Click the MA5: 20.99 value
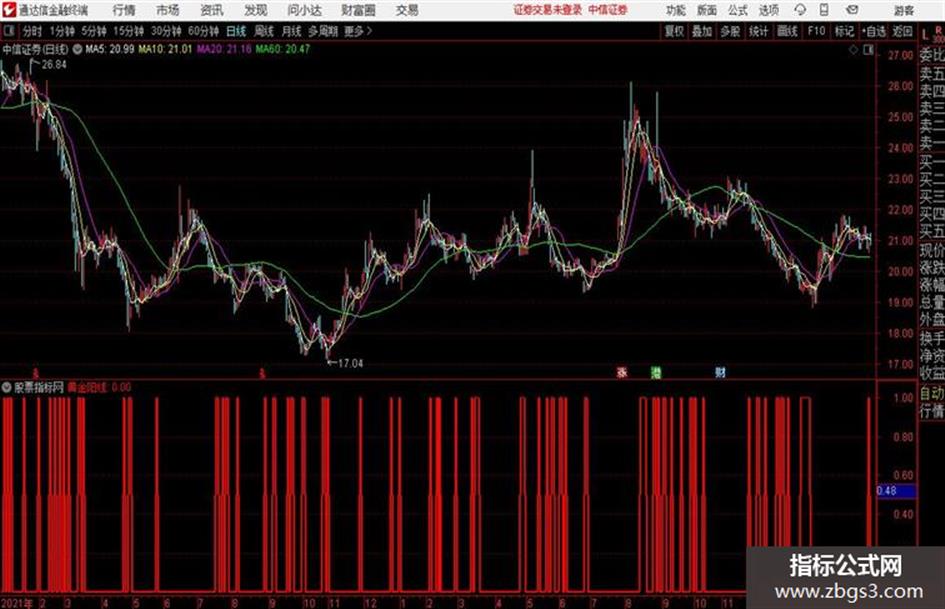Viewport: 945px width, 609px height. pyautogui.click(x=110, y=49)
